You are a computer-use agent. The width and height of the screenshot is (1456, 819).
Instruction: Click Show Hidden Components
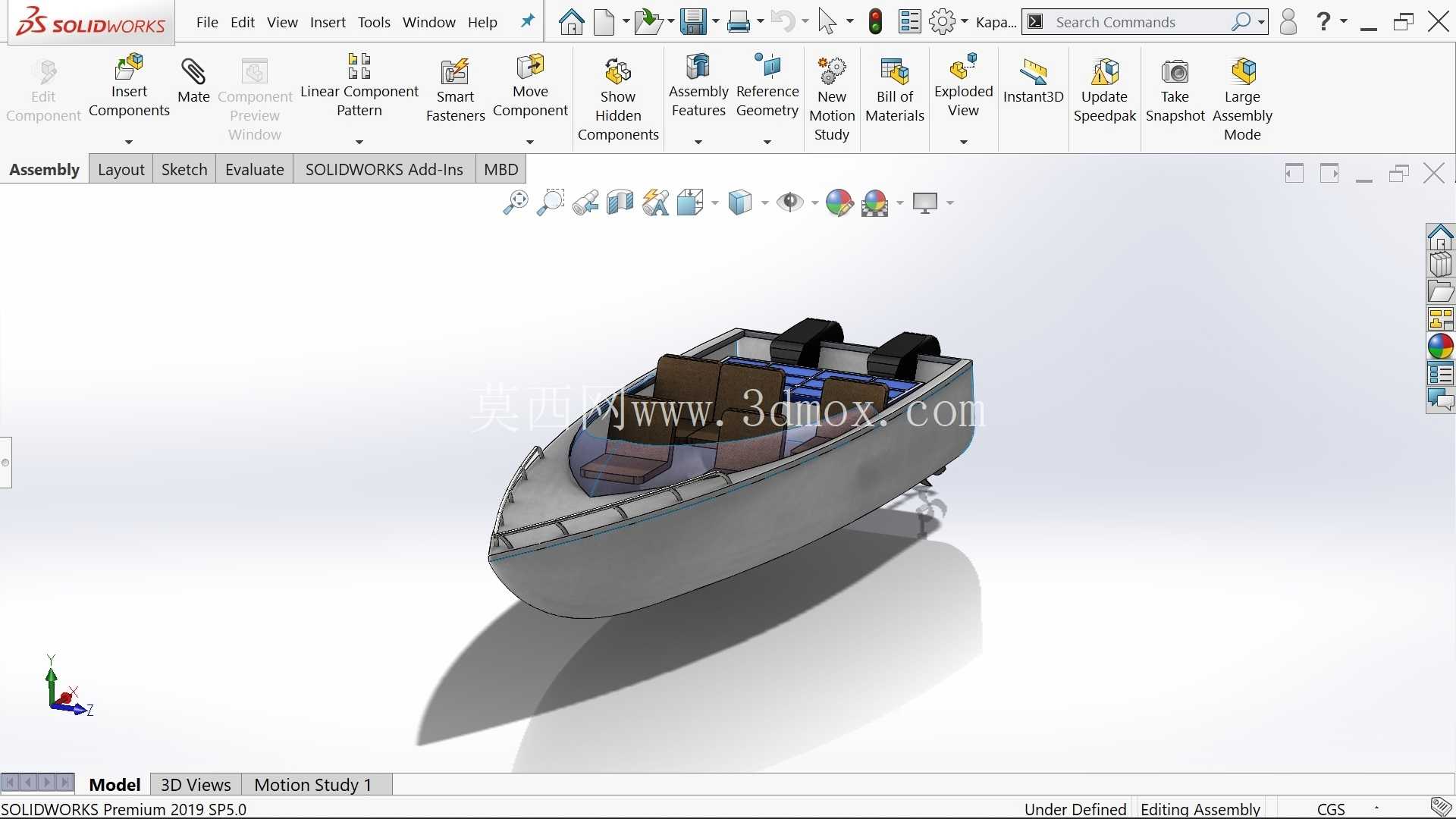(618, 100)
